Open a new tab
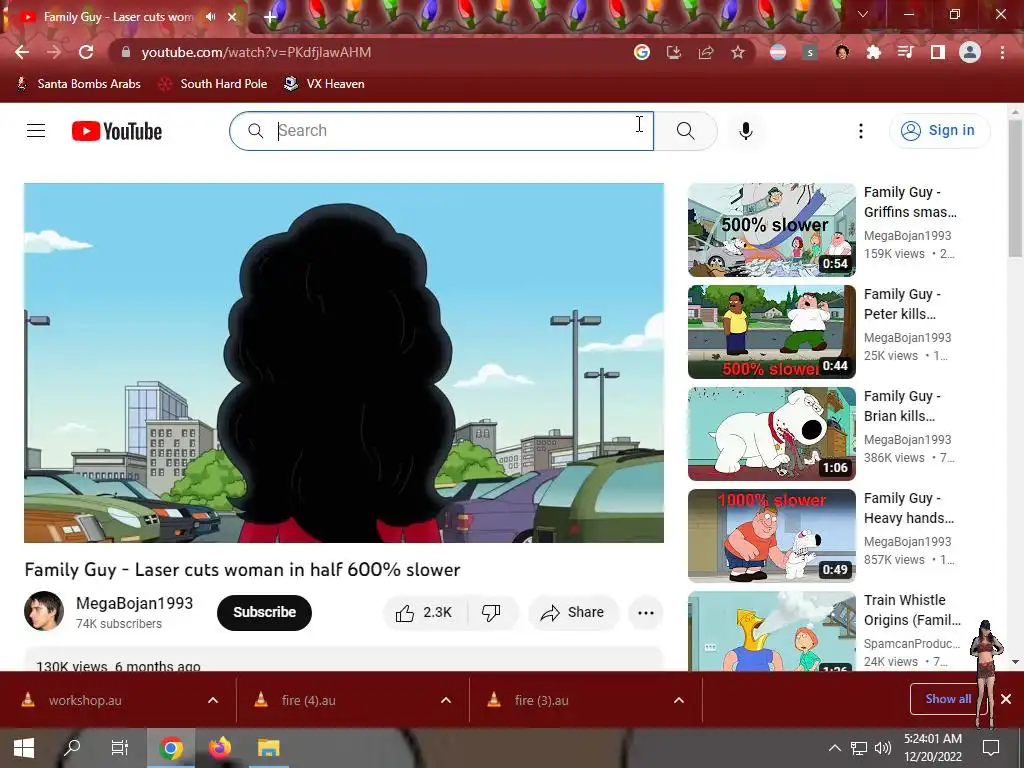 pos(270,17)
